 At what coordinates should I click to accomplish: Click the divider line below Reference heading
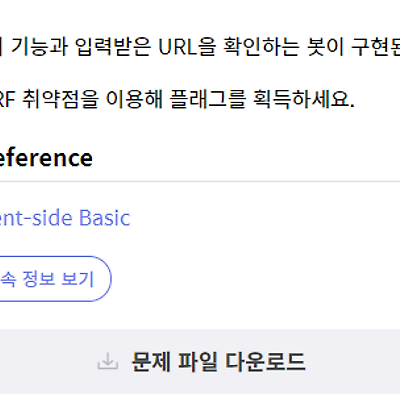(200, 182)
